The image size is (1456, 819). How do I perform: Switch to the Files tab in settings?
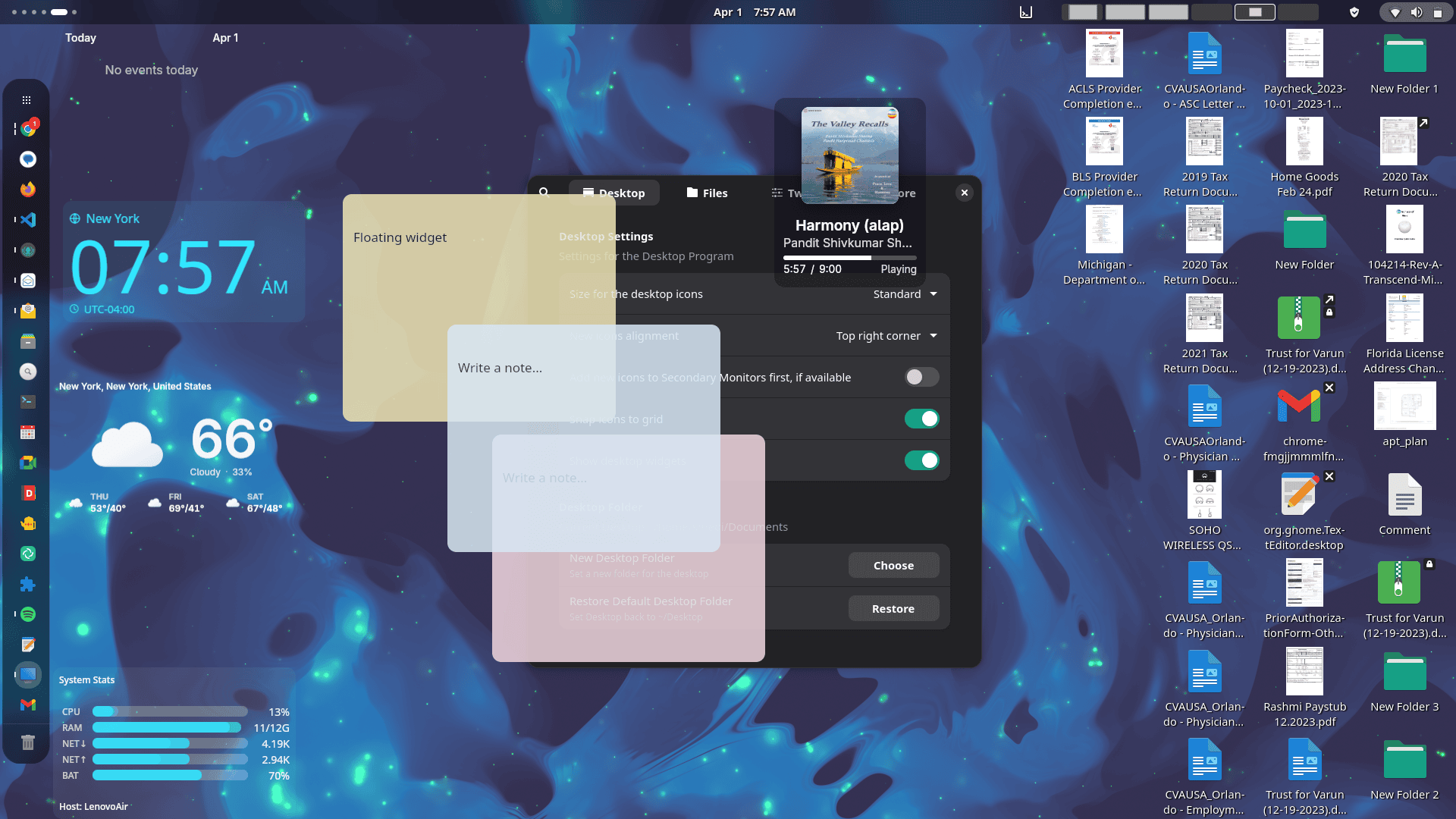point(707,193)
